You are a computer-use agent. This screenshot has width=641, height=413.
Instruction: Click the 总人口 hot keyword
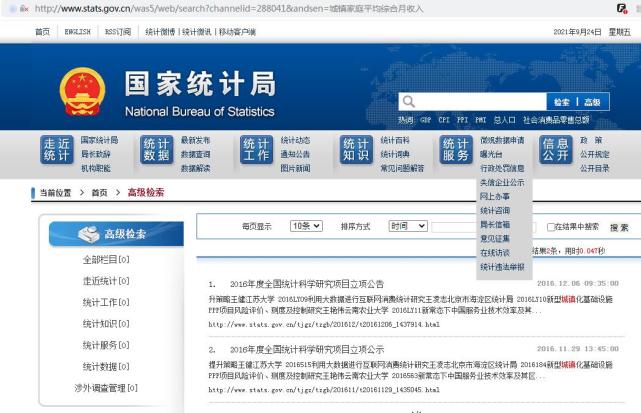click(504, 120)
